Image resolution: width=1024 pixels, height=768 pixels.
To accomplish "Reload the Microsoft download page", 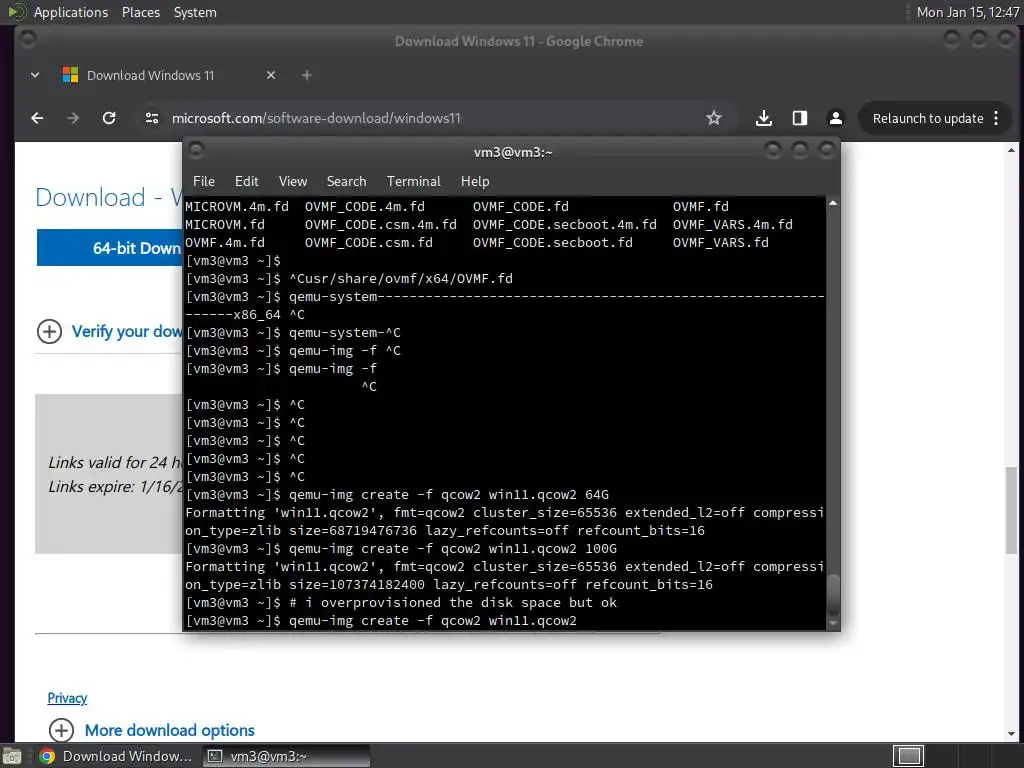I will click(109, 118).
